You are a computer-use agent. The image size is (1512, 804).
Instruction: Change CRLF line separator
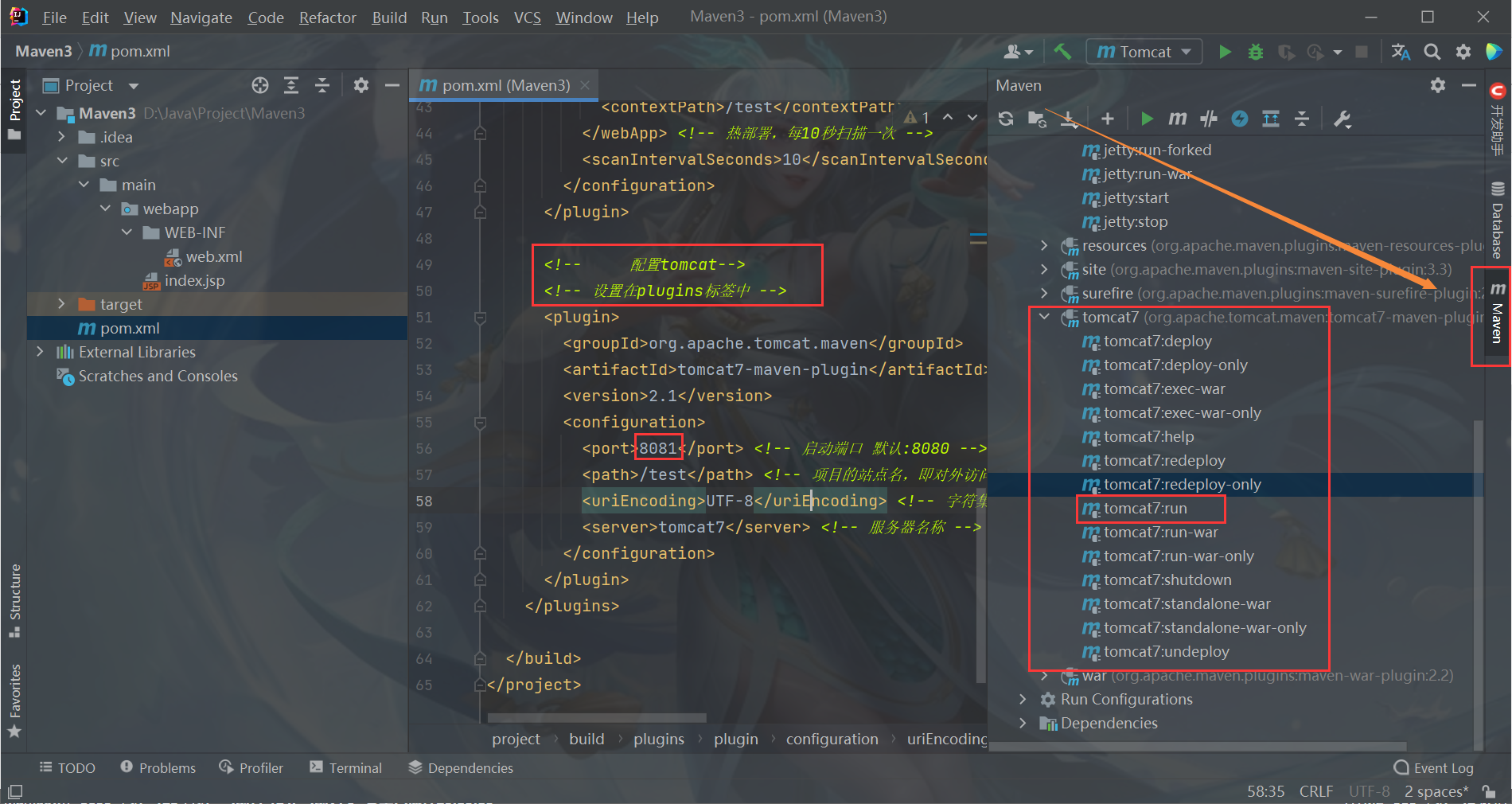point(1316,791)
